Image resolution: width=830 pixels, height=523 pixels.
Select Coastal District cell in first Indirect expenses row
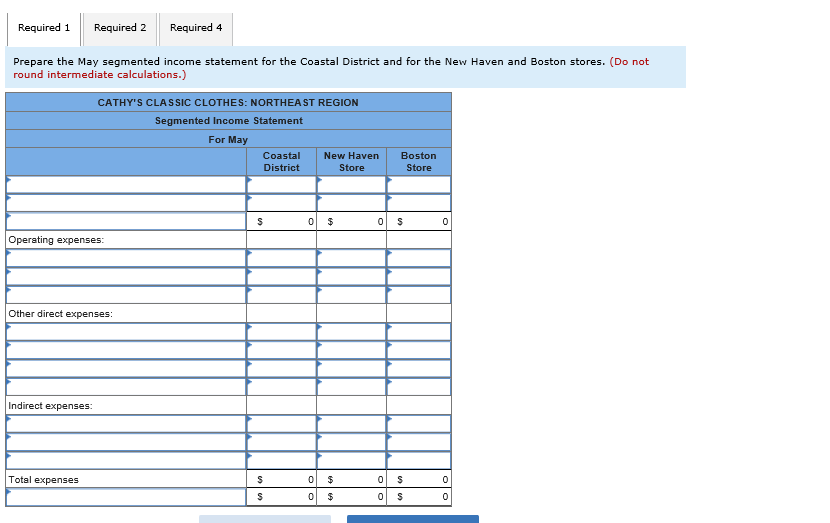click(x=282, y=424)
